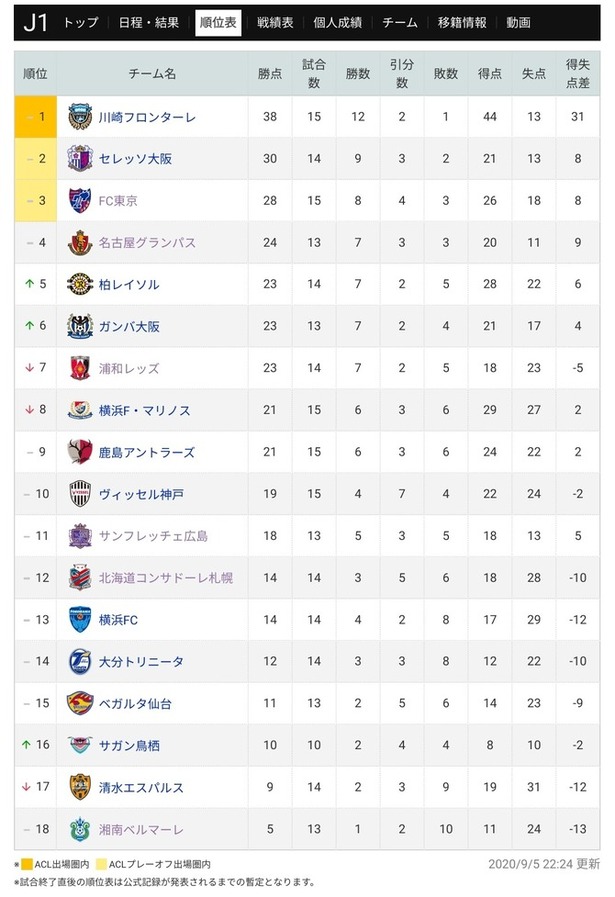
Task: Click the Shonan Bellmare crest icon
Action: [x=80, y=829]
